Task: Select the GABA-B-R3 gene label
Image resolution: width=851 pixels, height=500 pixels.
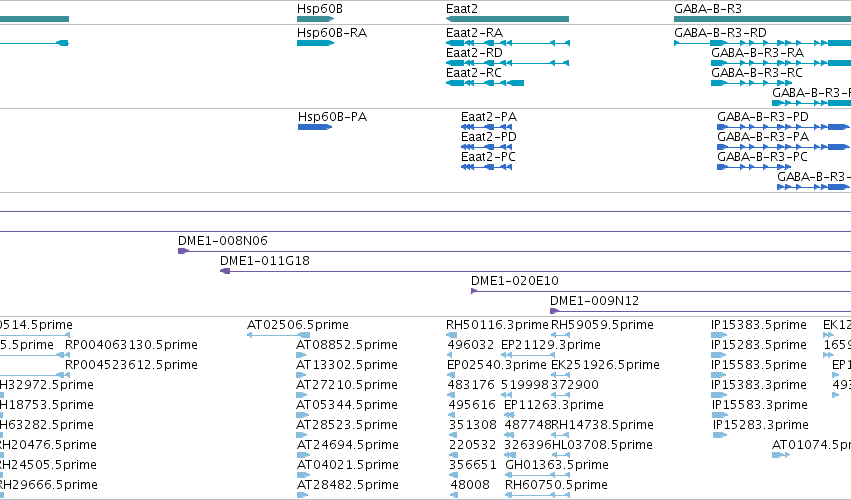Action: tap(708, 9)
